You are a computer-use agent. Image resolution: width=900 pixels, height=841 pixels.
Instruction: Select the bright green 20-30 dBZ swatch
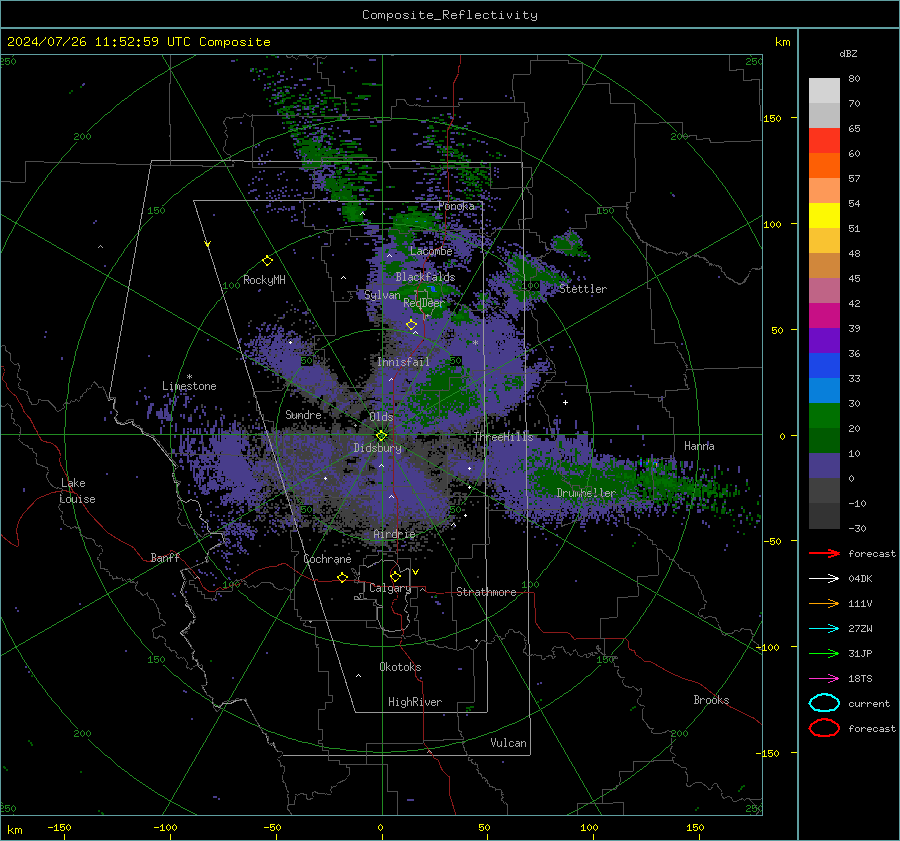824,416
